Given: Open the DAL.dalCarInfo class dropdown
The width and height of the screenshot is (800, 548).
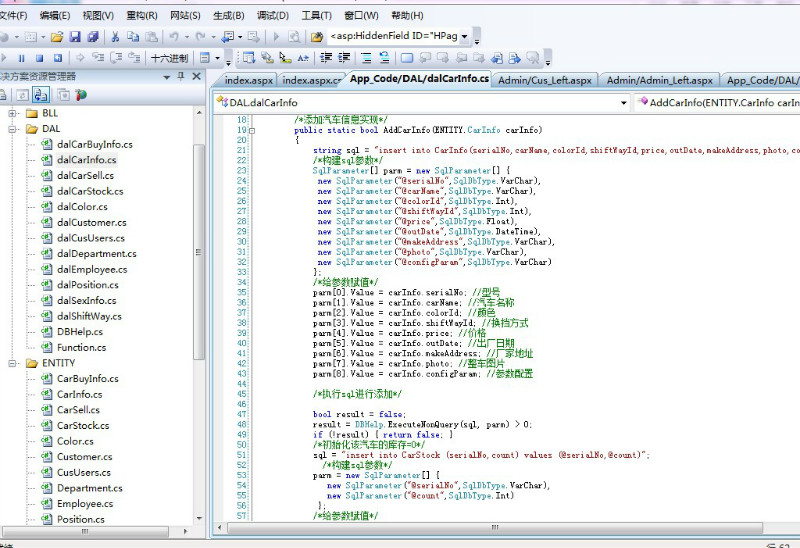Looking at the screenshot, I should coord(623,102).
